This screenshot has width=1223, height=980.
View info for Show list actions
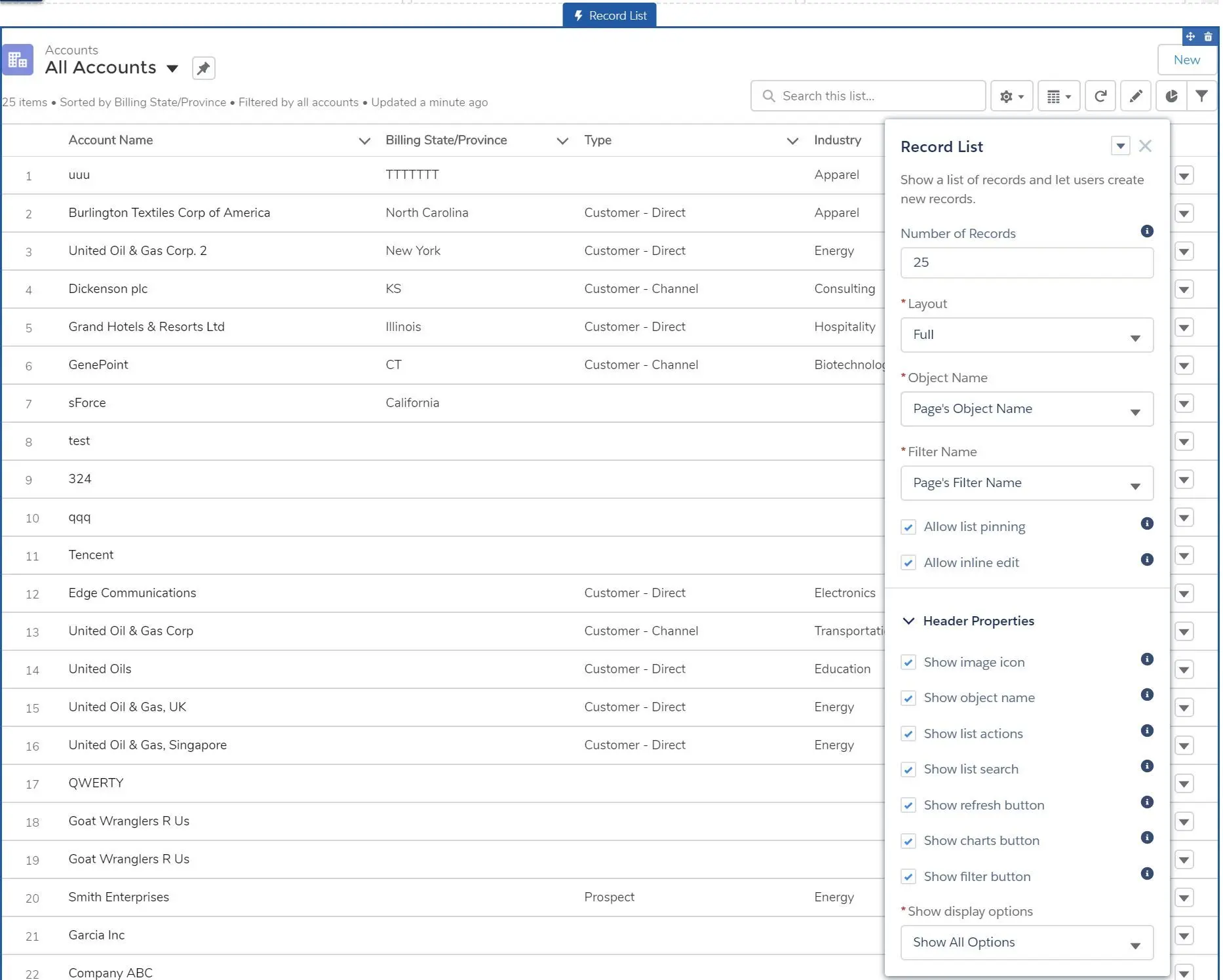point(1147,730)
